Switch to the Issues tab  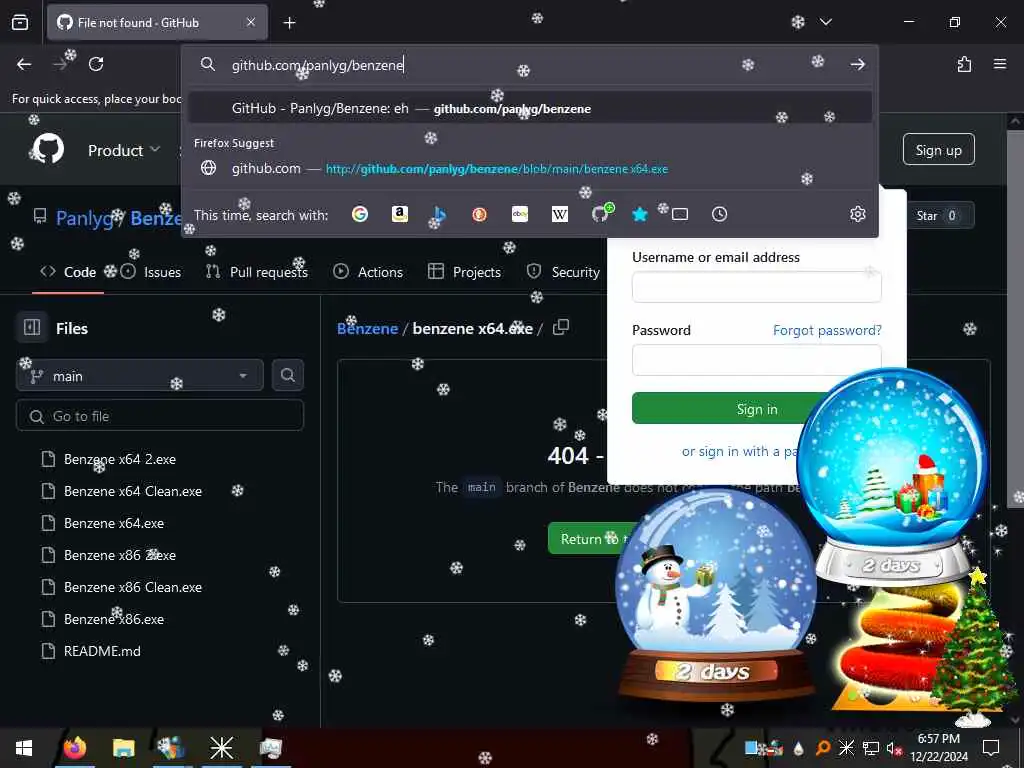pyautogui.click(x=151, y=272)
